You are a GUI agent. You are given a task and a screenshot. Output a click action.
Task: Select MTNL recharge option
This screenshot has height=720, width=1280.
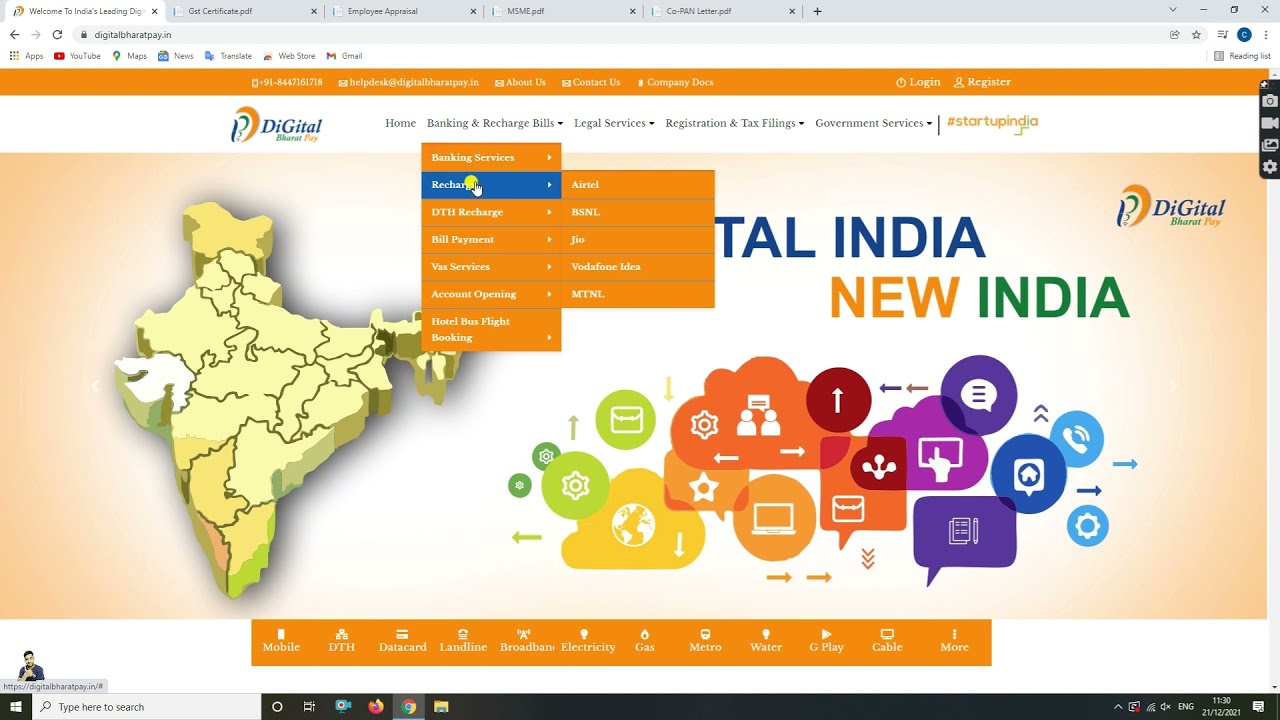click(x=638, y=294)
